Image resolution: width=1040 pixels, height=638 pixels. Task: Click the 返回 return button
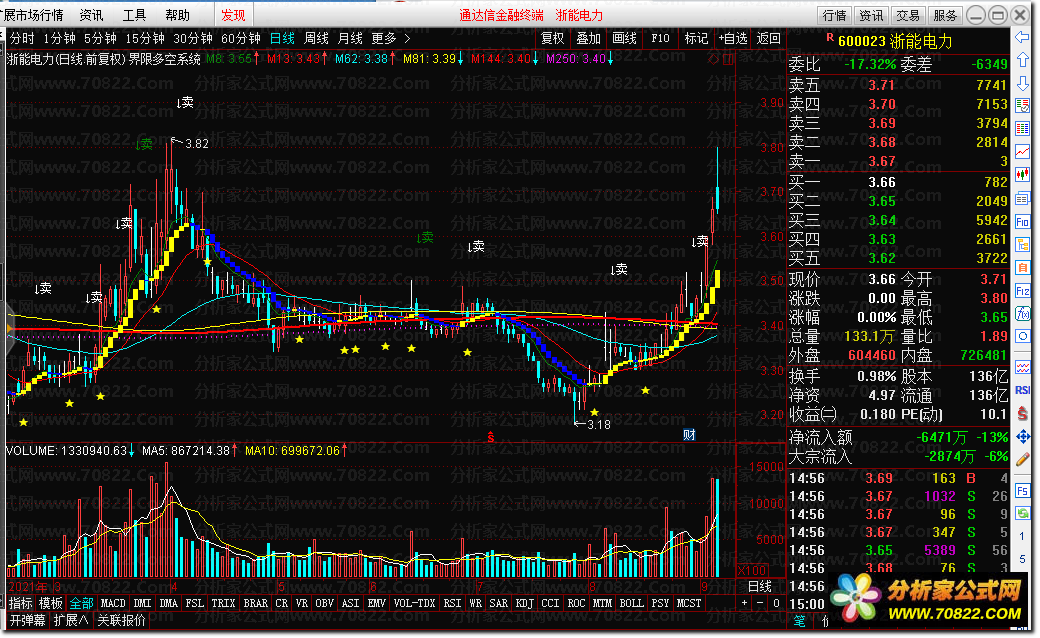click(x=769, y=38)
